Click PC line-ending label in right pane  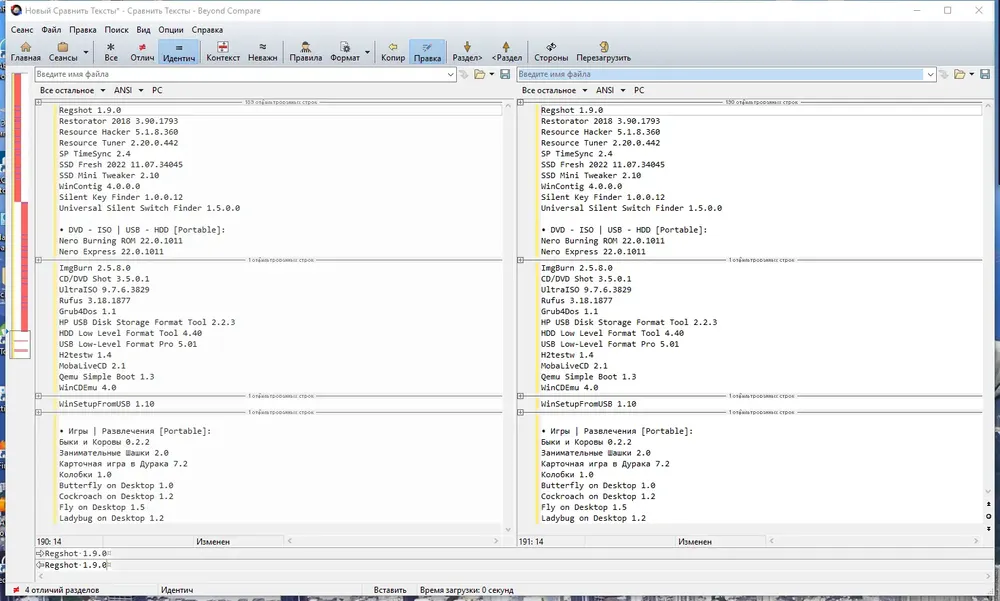click(x=639, y=91)
